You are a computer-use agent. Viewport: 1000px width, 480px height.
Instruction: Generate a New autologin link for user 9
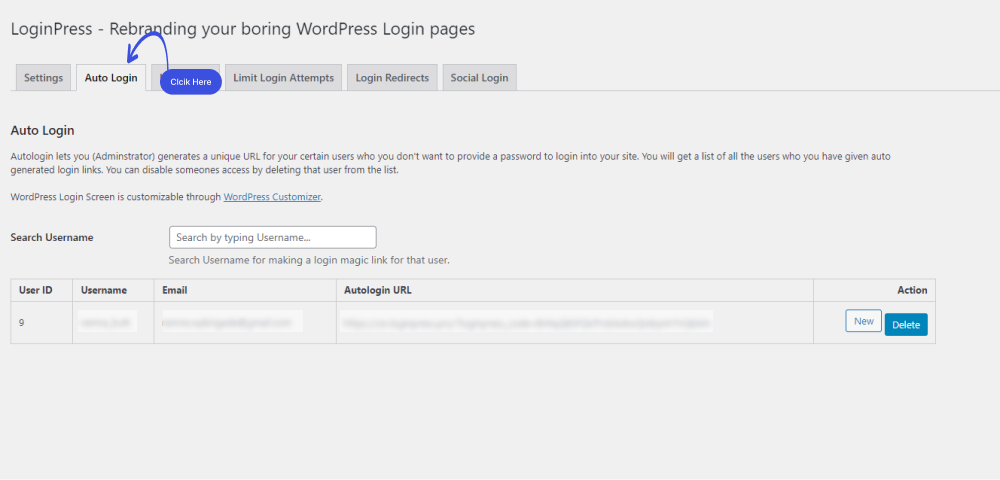864,321
